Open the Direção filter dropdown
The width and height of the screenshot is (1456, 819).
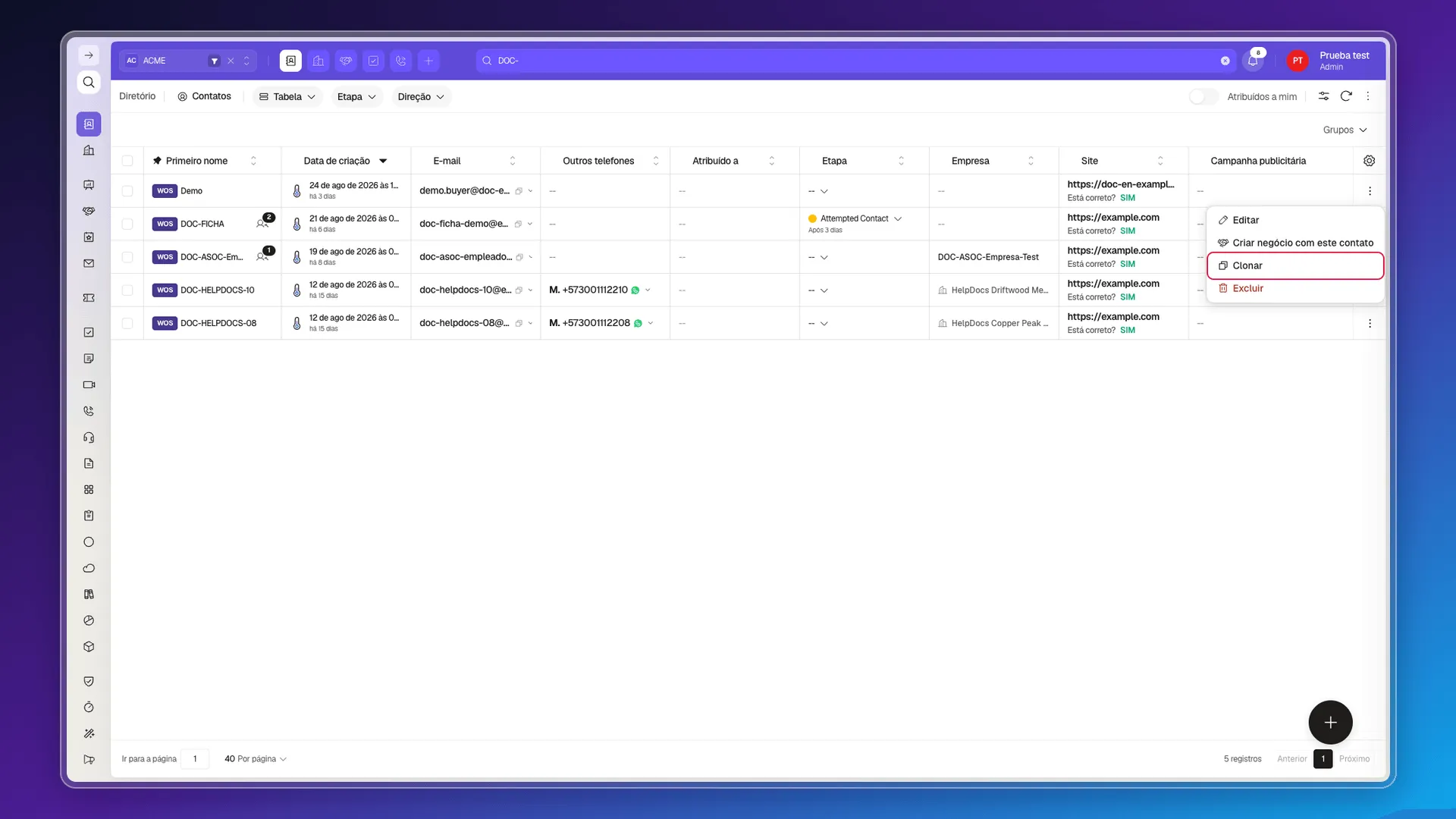pyautogui.click(x=421, y=96)
